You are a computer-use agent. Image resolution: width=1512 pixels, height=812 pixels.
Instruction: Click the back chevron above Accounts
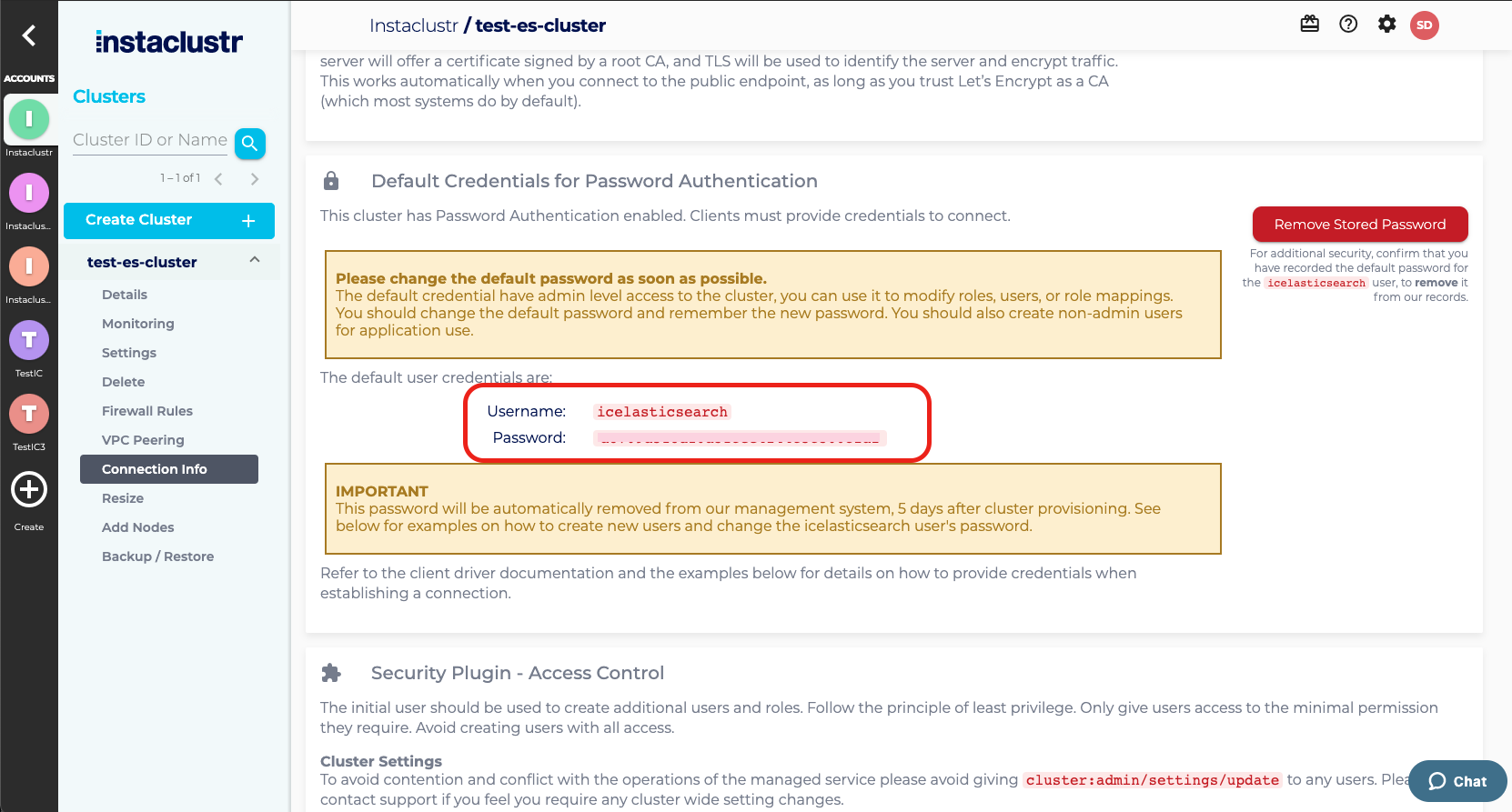29,35
